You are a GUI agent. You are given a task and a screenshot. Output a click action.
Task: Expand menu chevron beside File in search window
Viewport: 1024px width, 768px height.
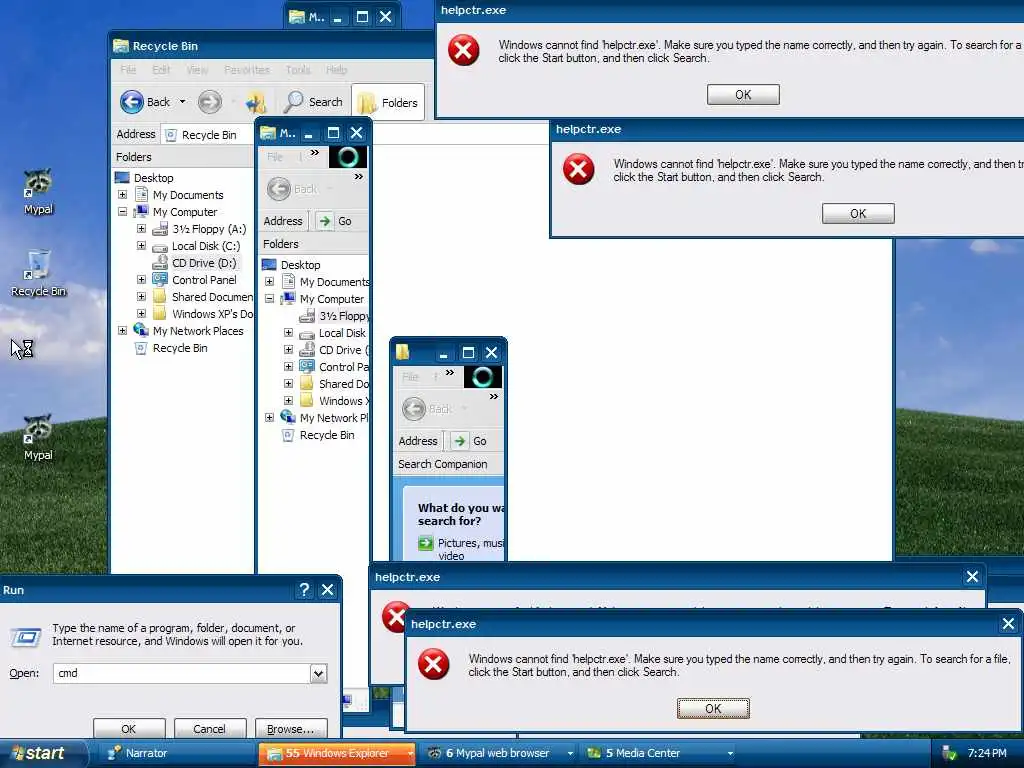tap(449, 373)
